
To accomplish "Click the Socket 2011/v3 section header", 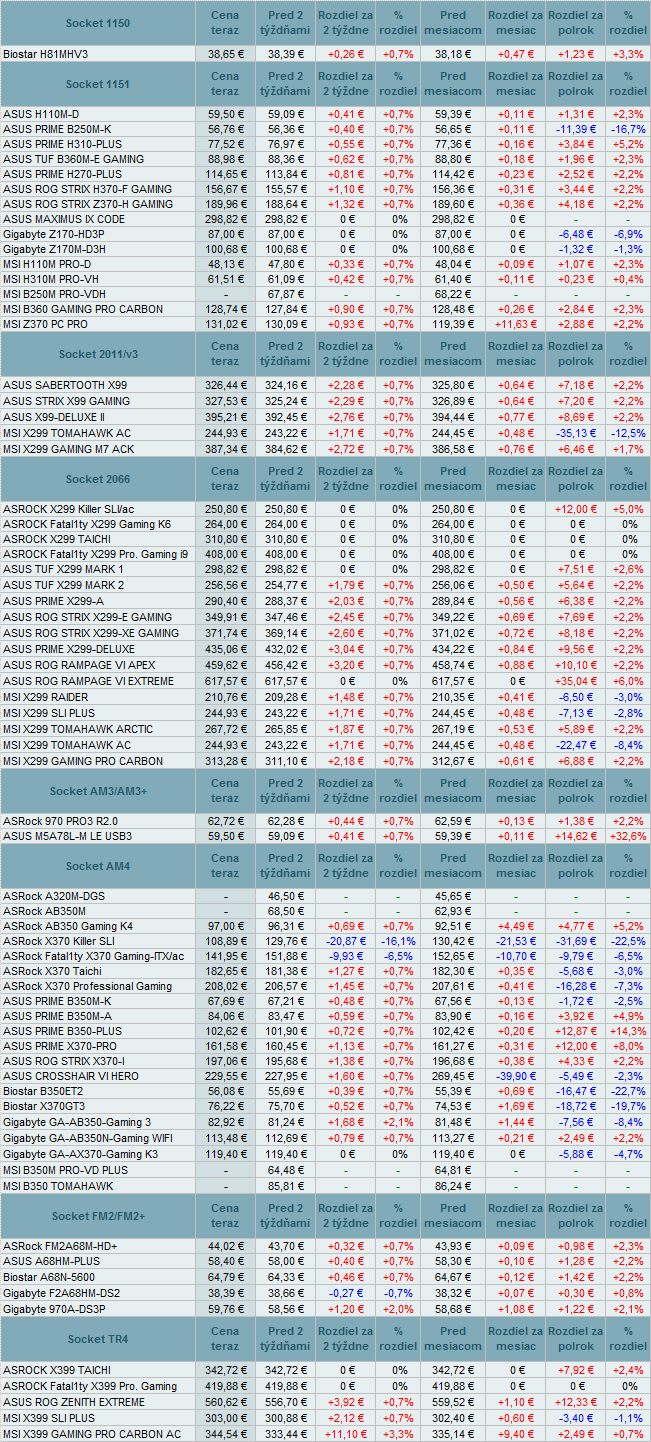I will (x=97, y=354).
